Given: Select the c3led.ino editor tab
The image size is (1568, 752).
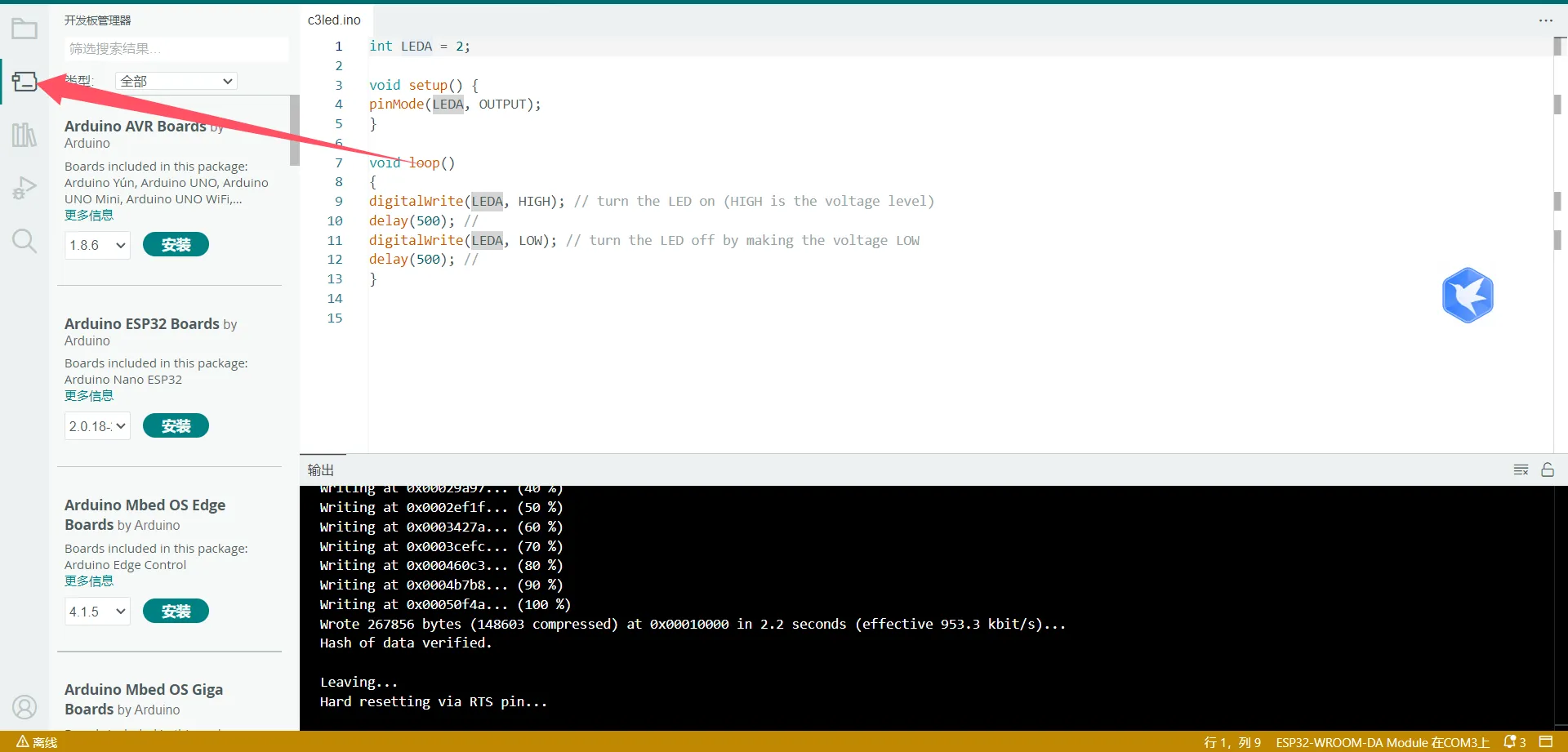Looking at the screenshot, I should [334, 20].
